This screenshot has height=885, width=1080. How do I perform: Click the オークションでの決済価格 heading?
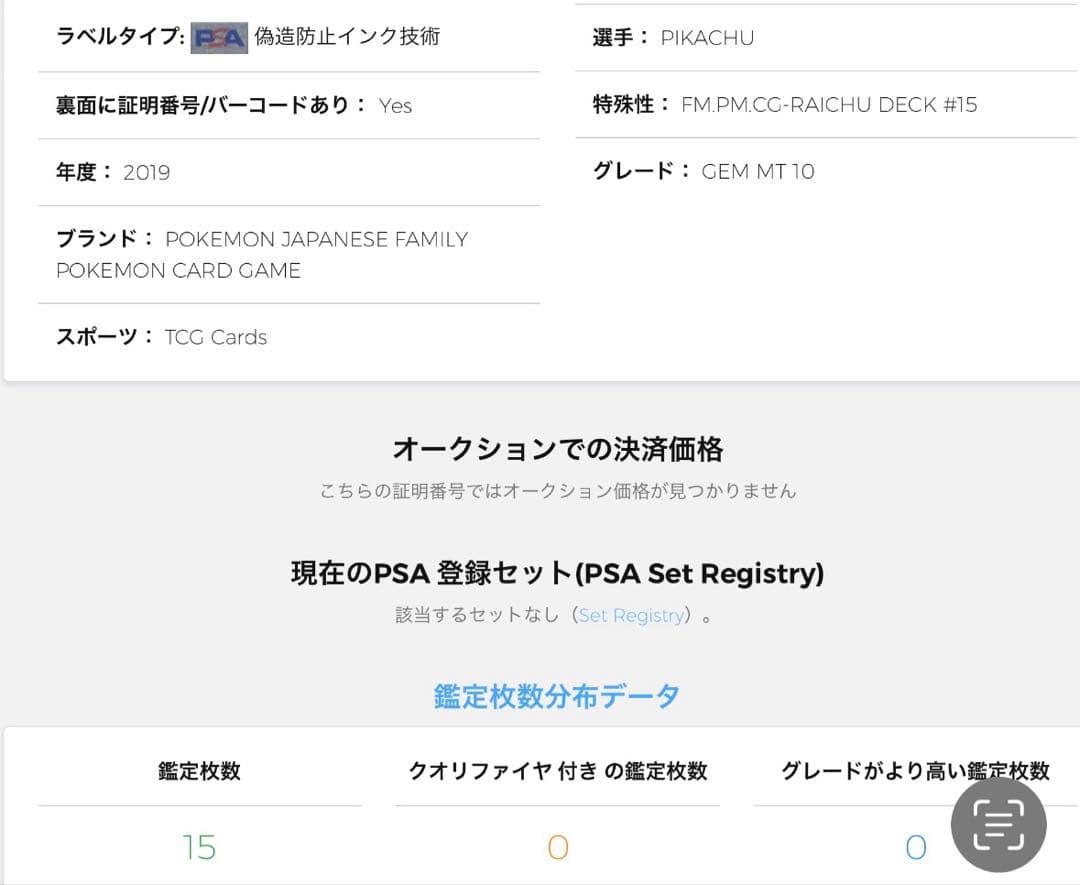(557, 450)
